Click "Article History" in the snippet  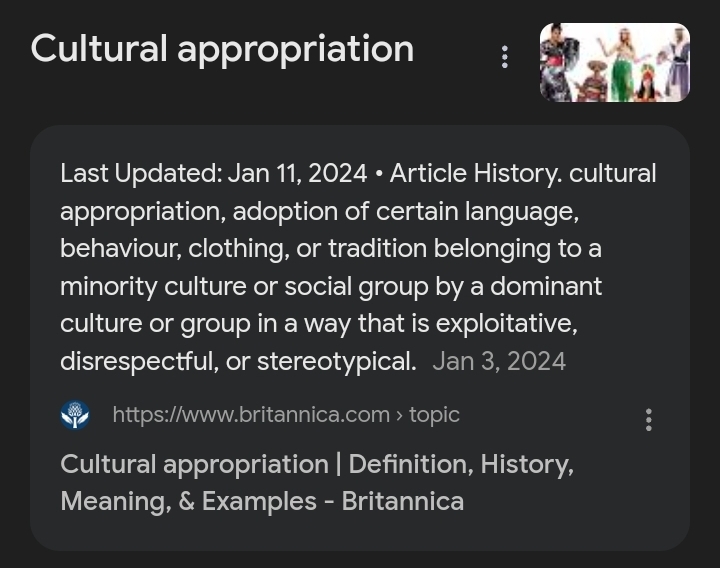coord(475,174)
